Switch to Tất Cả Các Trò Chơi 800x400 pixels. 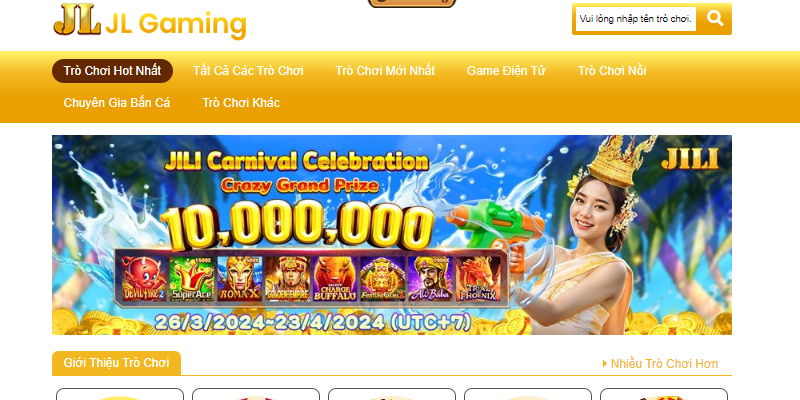248,71
